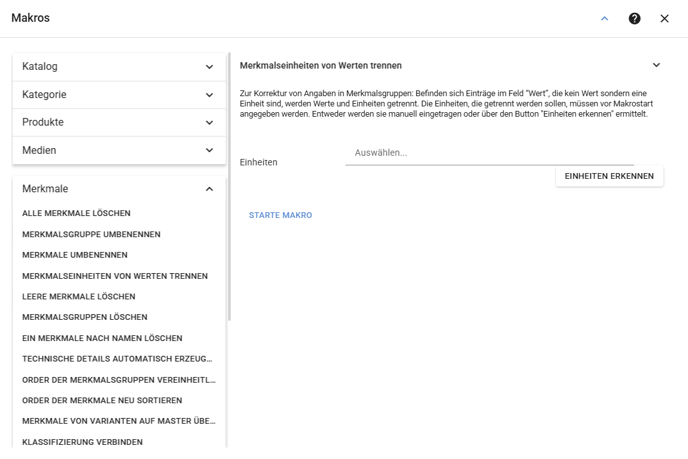Open the help question mark icon

point(634,18)
